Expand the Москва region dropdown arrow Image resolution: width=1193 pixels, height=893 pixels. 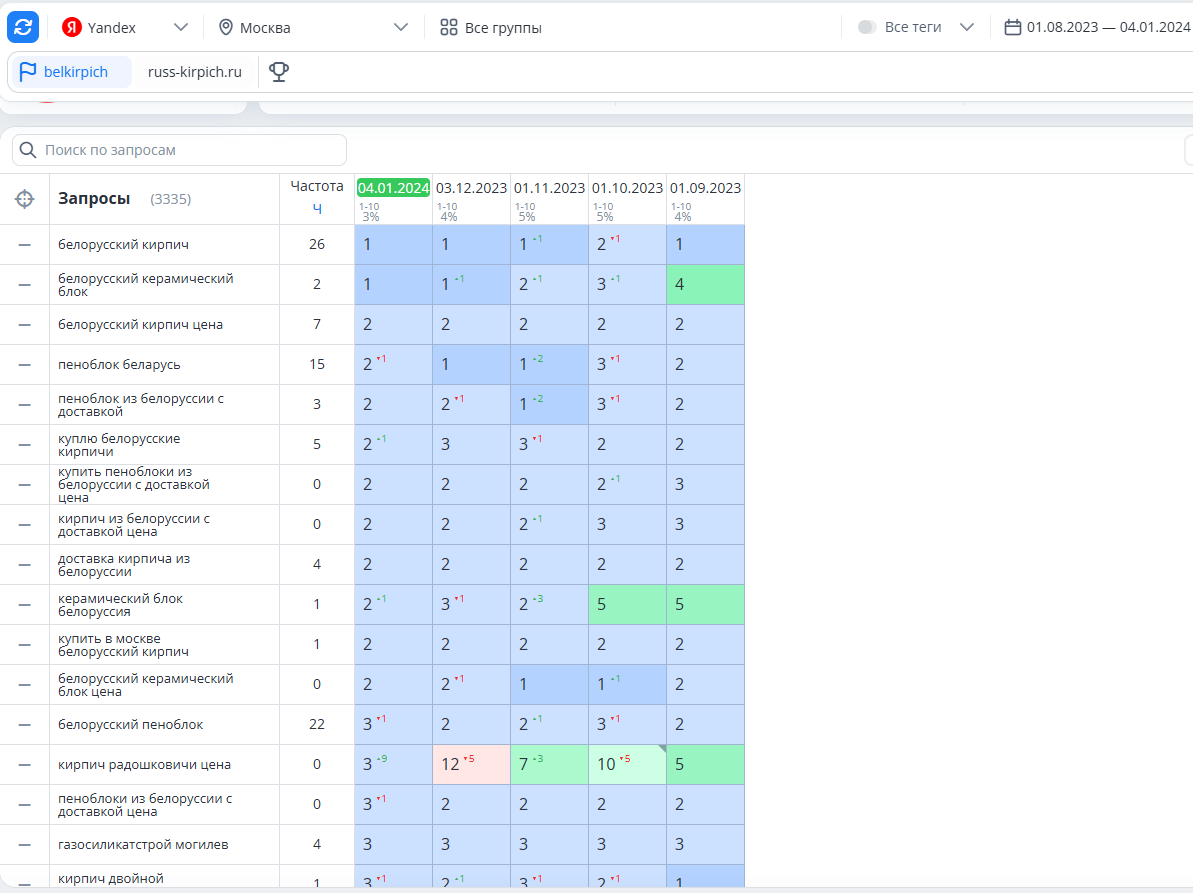coord(401,27)
